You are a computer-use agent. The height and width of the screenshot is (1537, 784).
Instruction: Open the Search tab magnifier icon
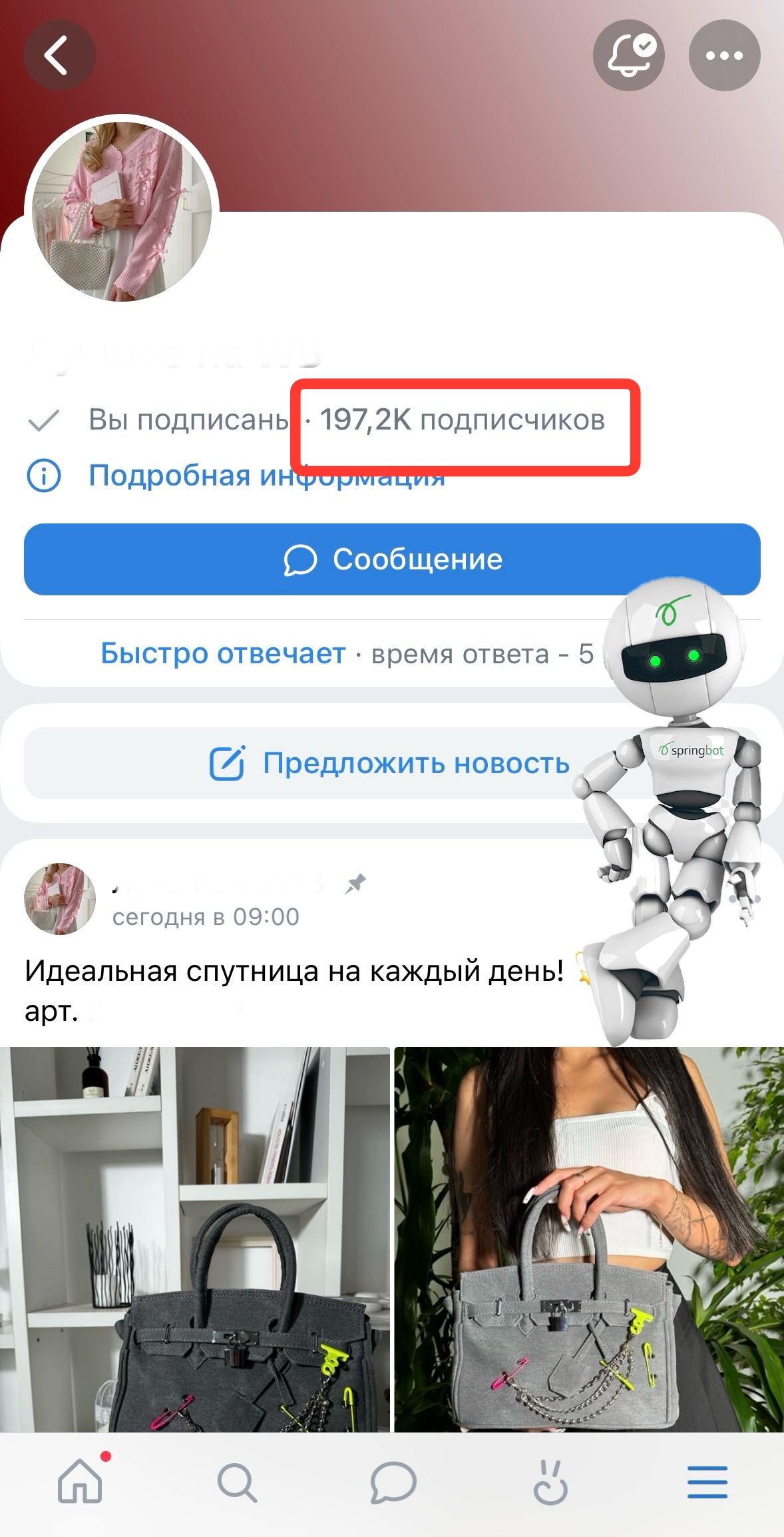236,1482
